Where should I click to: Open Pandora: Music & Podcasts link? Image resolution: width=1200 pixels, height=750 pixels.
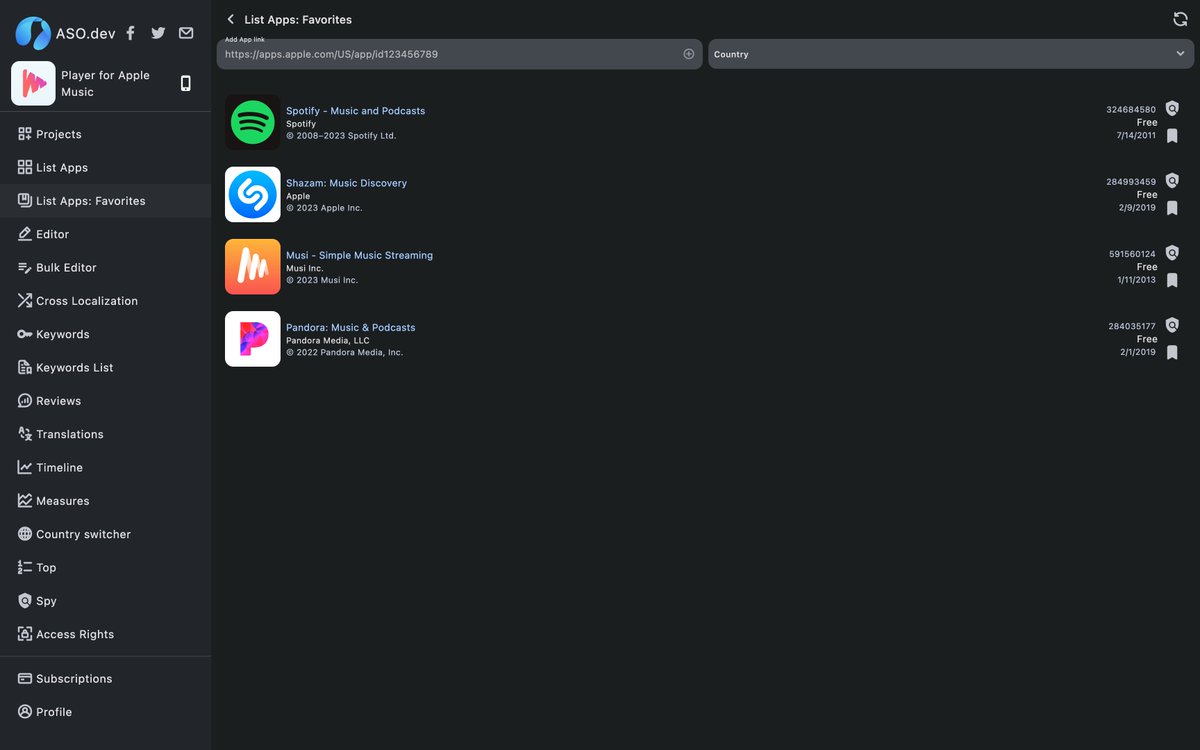[x=350, y=327]
